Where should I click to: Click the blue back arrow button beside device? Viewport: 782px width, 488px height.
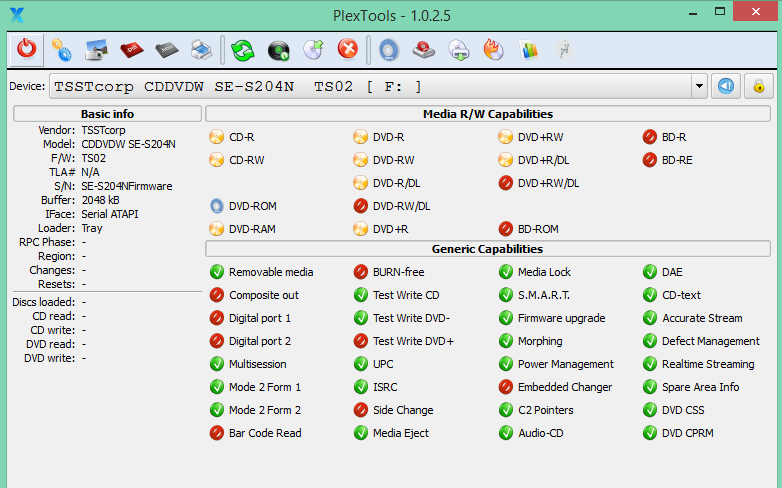(x=726, y=86)
